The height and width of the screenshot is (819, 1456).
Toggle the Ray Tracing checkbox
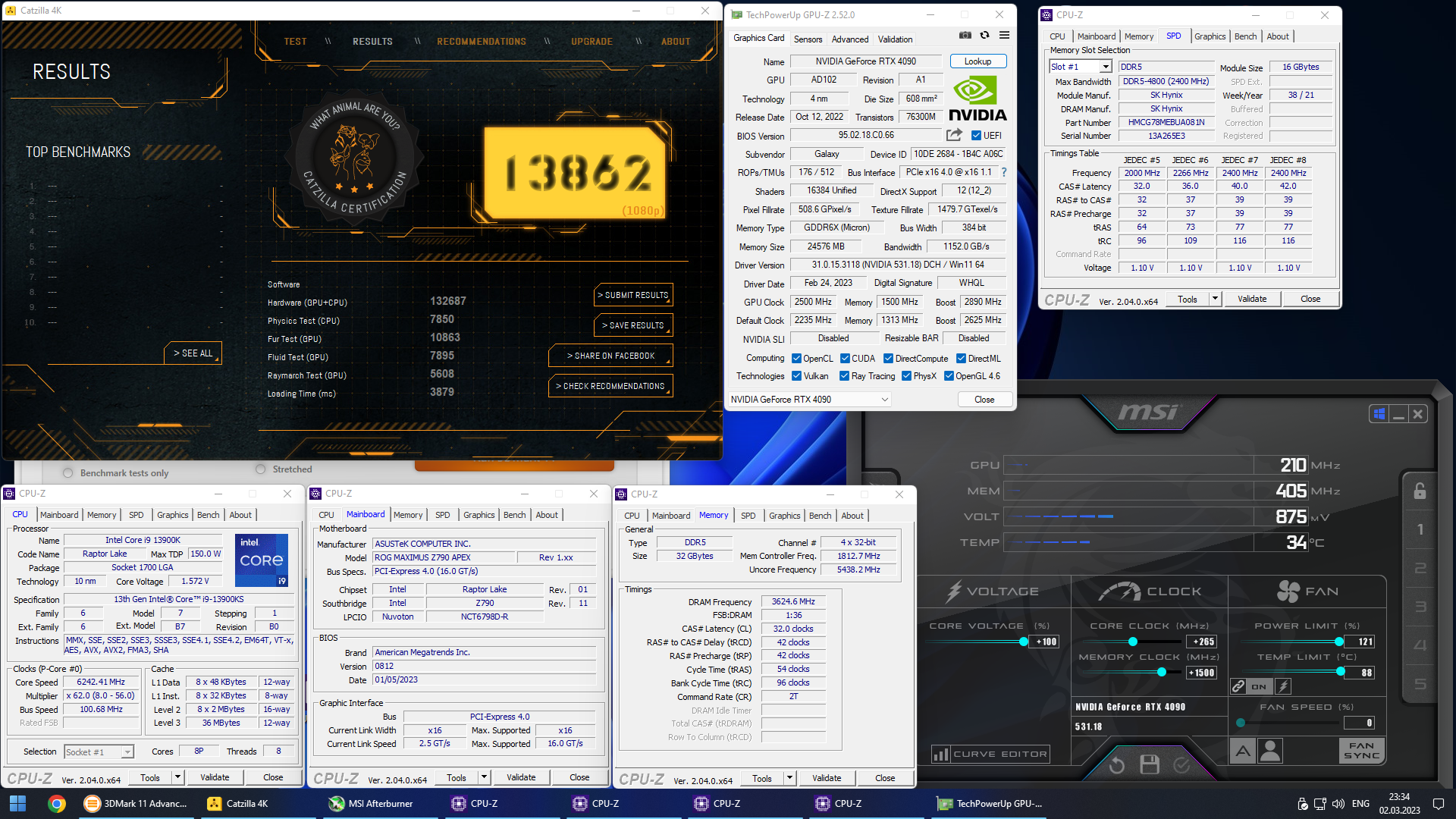(x=845, y=376)
